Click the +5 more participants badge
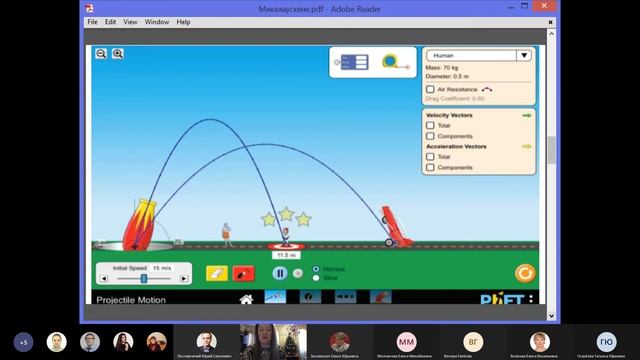Image resolution: width=640 pixels, height=360 pixels. 23,342
